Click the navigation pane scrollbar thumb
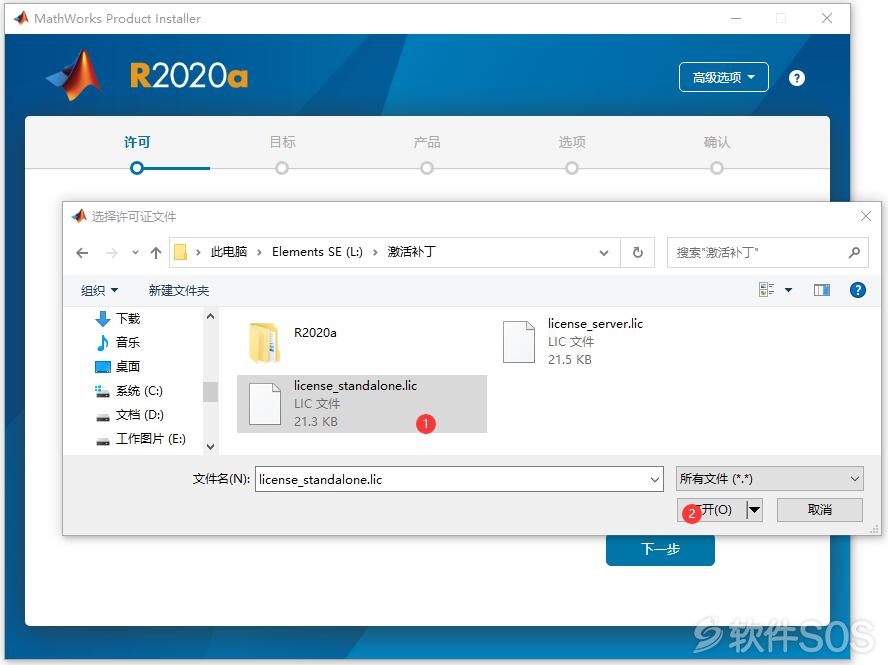Screen dimensions: 888x665 coord(210,391)
